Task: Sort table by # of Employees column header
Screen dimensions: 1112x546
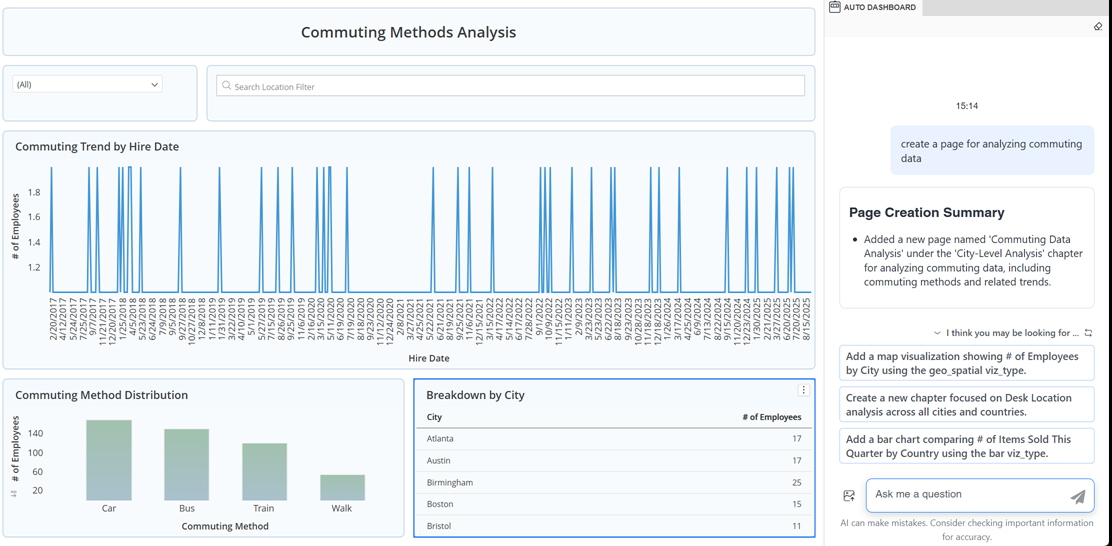Action: point(770,417)
